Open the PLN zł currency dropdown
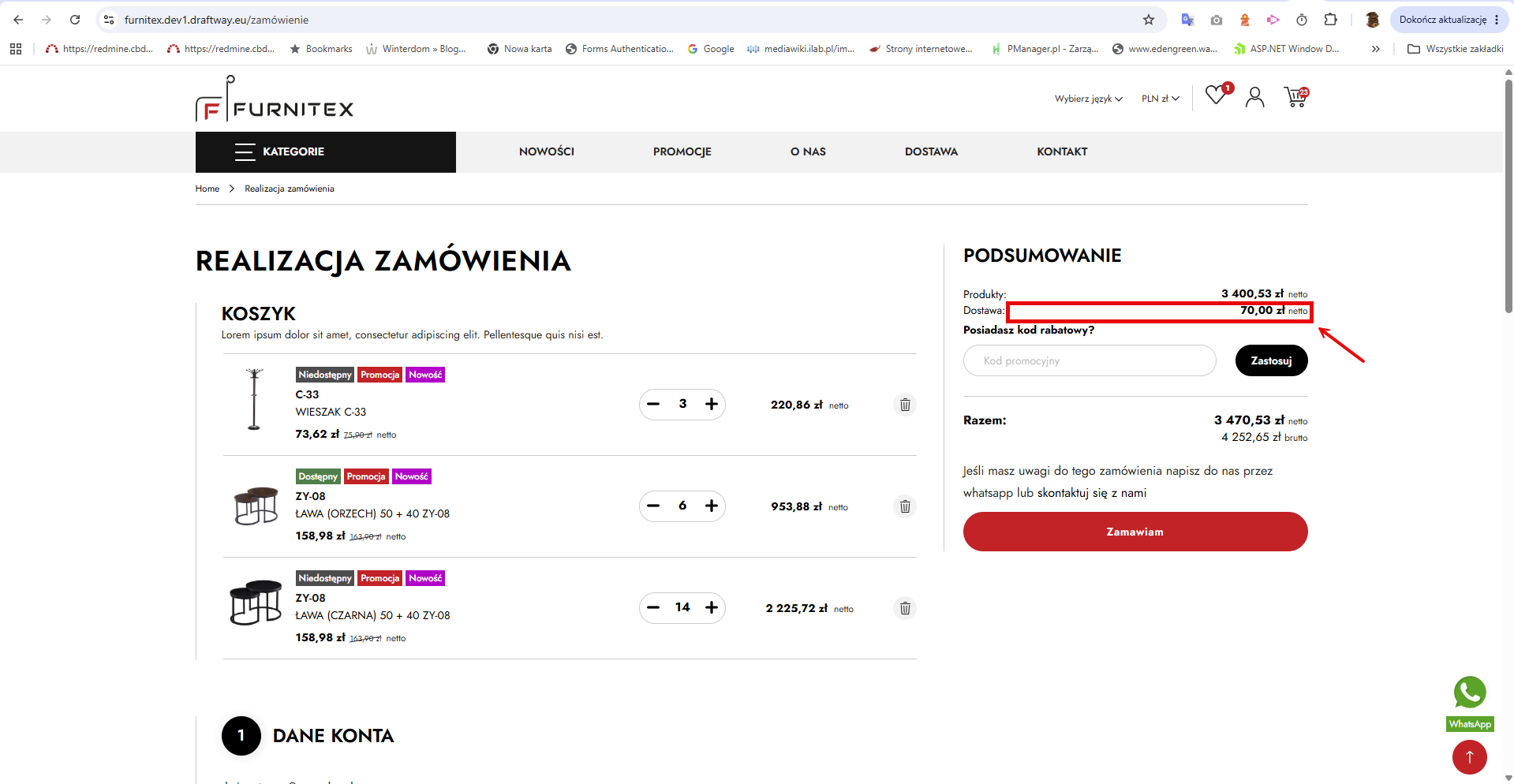Image resolution: width=1514 pixels, height=784 pixels. [x=1160, y=99]
